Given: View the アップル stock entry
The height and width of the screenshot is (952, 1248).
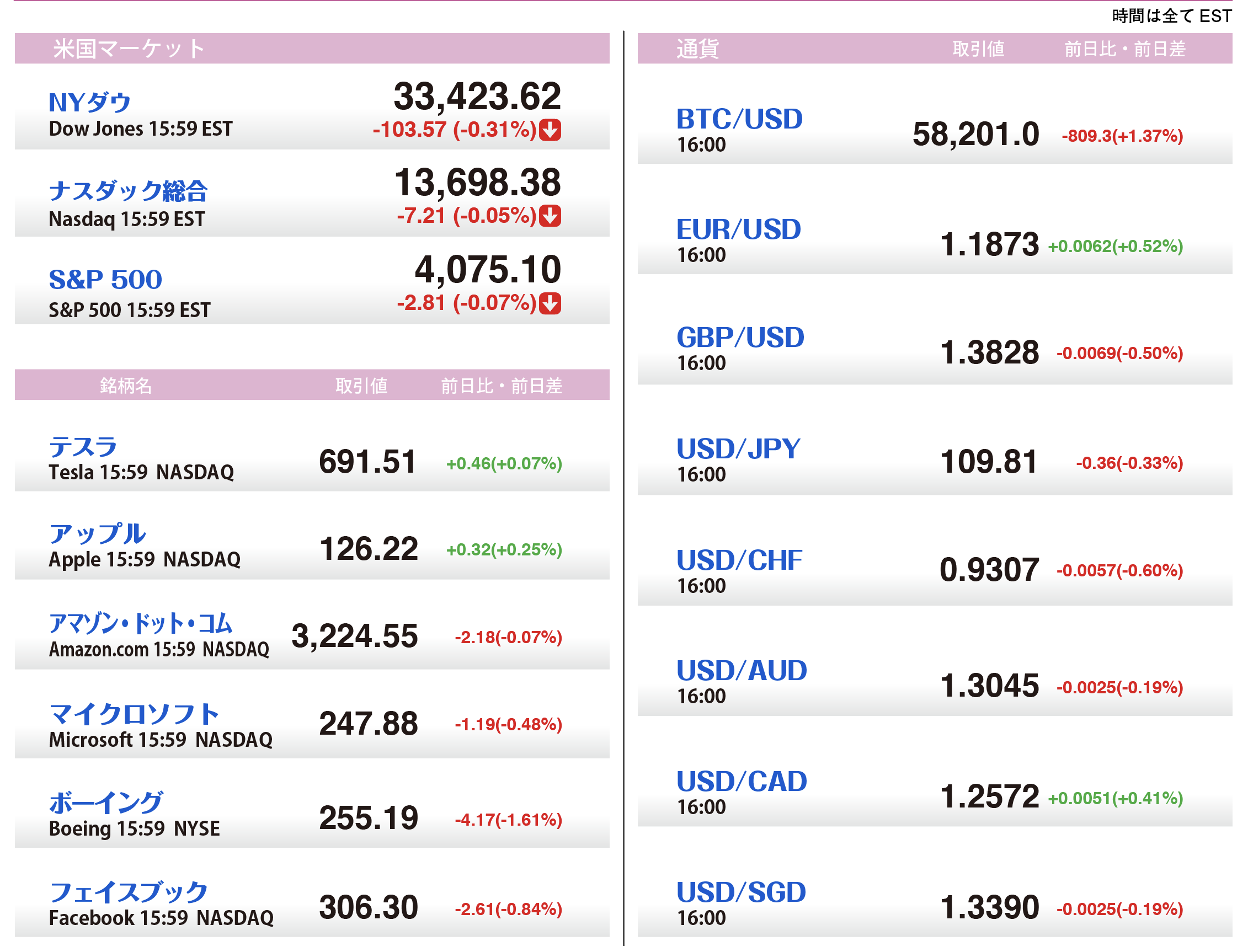Looking at the screenshot, I should tap(97, 534).
